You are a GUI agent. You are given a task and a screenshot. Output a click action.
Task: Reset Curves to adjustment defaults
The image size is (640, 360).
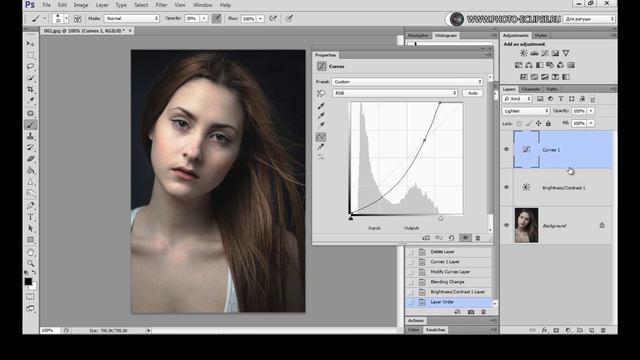tap(451, 238)
